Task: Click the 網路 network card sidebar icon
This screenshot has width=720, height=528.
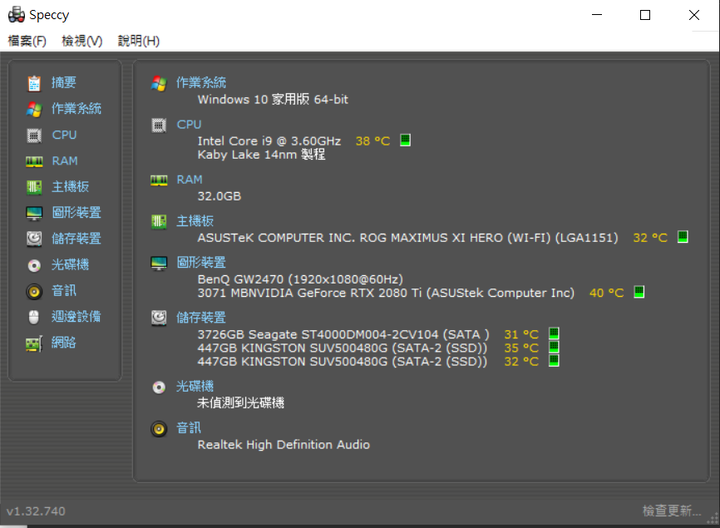Action: [34, 343]
